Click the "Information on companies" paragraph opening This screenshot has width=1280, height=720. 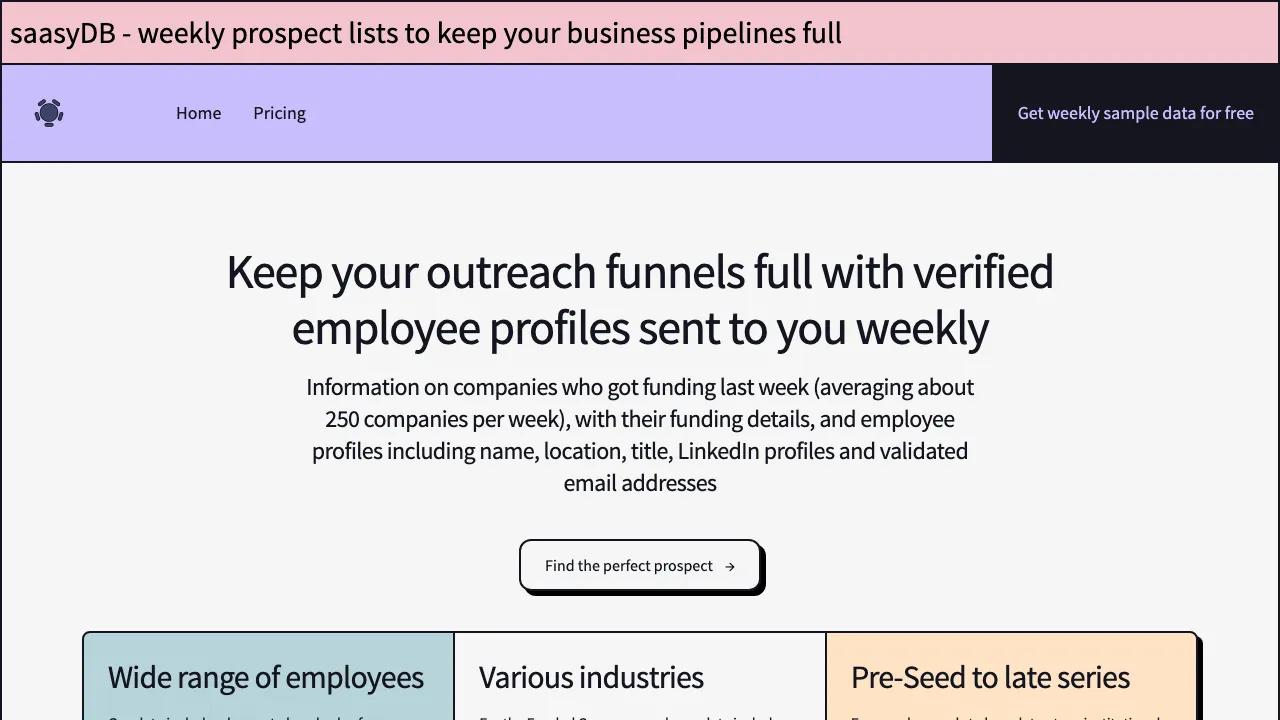[400, 387]
